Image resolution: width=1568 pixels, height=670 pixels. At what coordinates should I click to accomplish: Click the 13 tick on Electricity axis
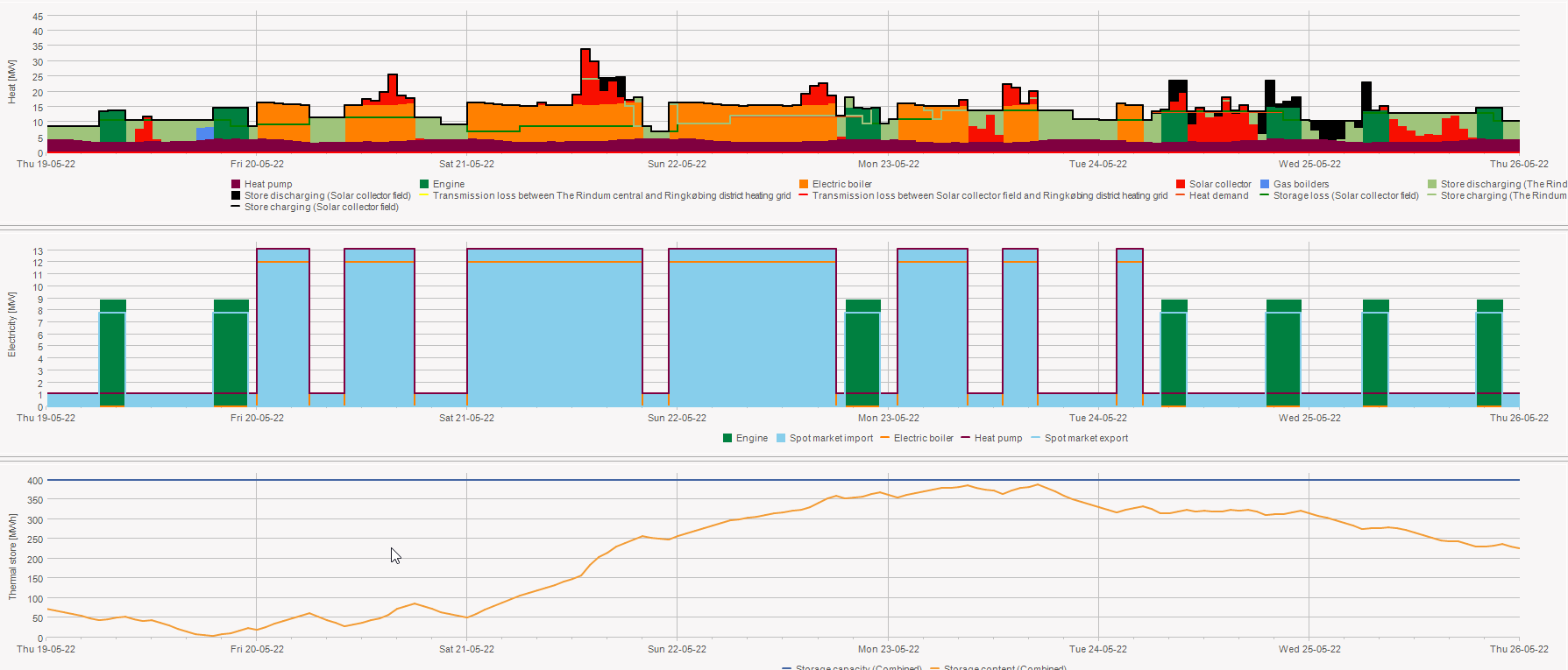pos(38,251)
